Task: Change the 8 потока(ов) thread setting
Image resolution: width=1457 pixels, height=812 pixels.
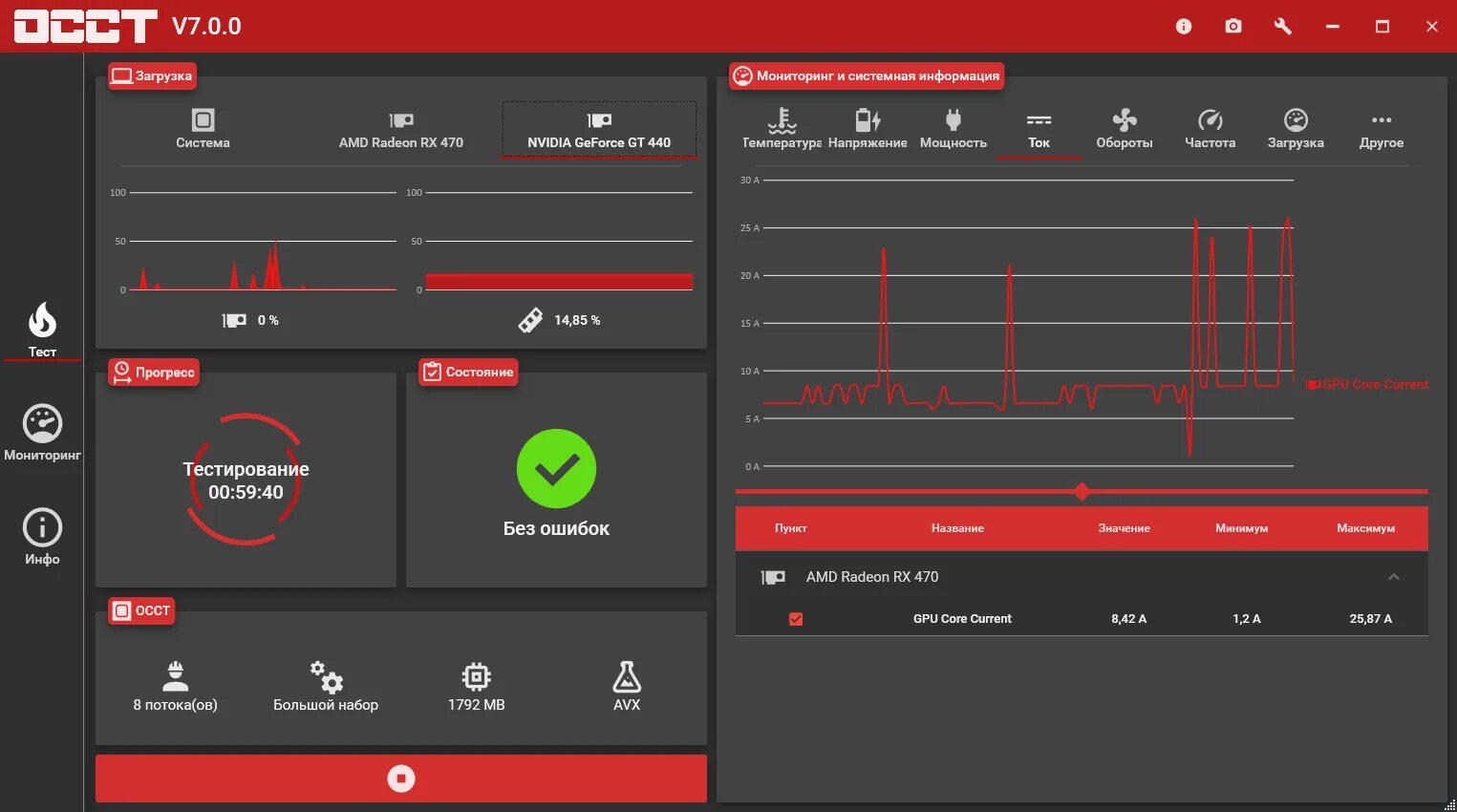Action: coord(175,687)
